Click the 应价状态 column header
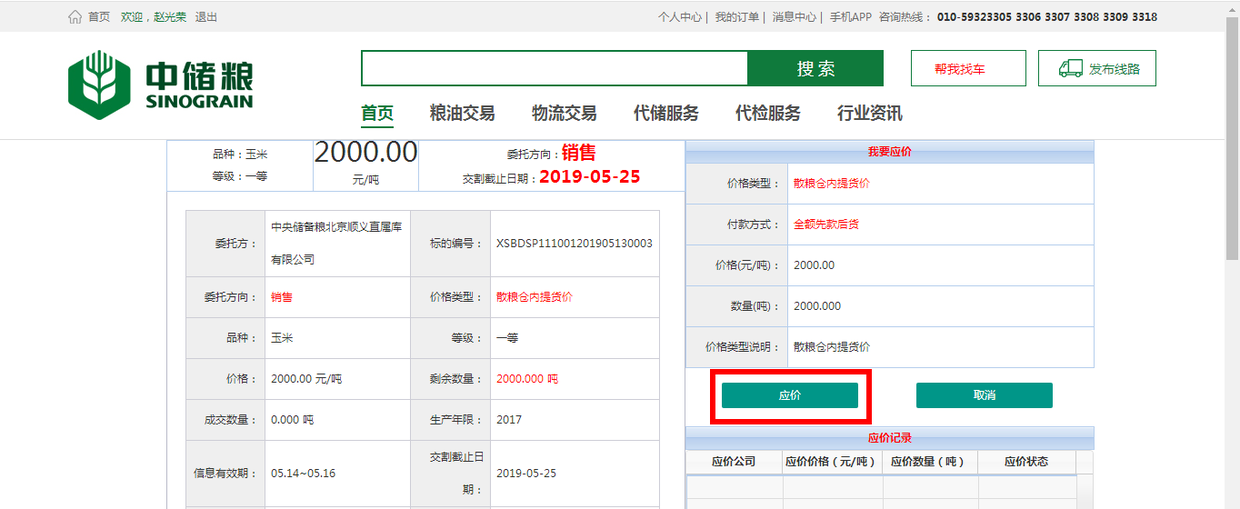 (1026, 462)
